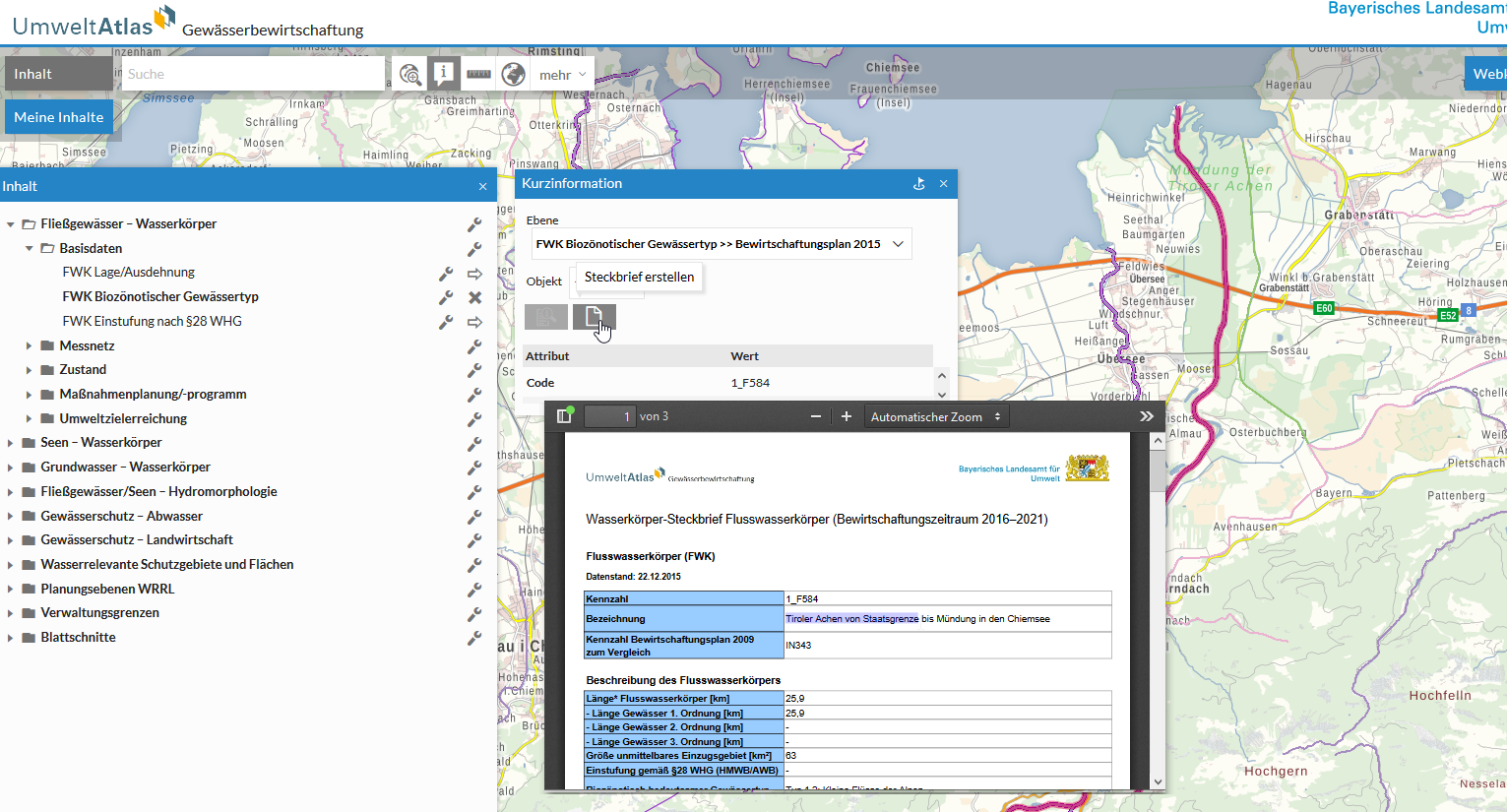Image resolution: width=1507 pixels, height=812 pixels.
Task: Open the PDF viewer tools double-arrow menu
Action: point(1147,416)
